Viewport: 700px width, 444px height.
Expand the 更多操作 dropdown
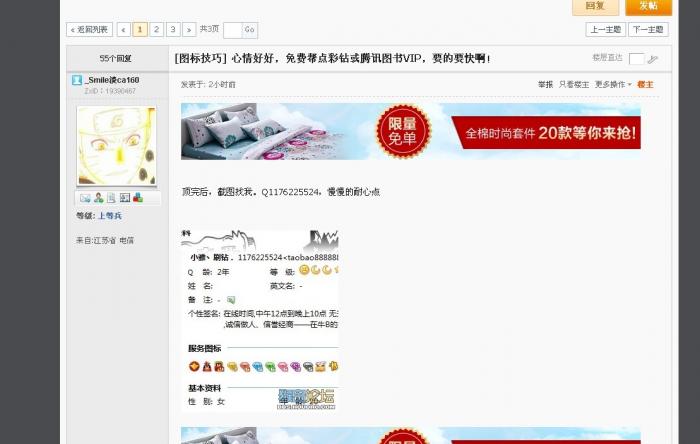coord(613,84)
